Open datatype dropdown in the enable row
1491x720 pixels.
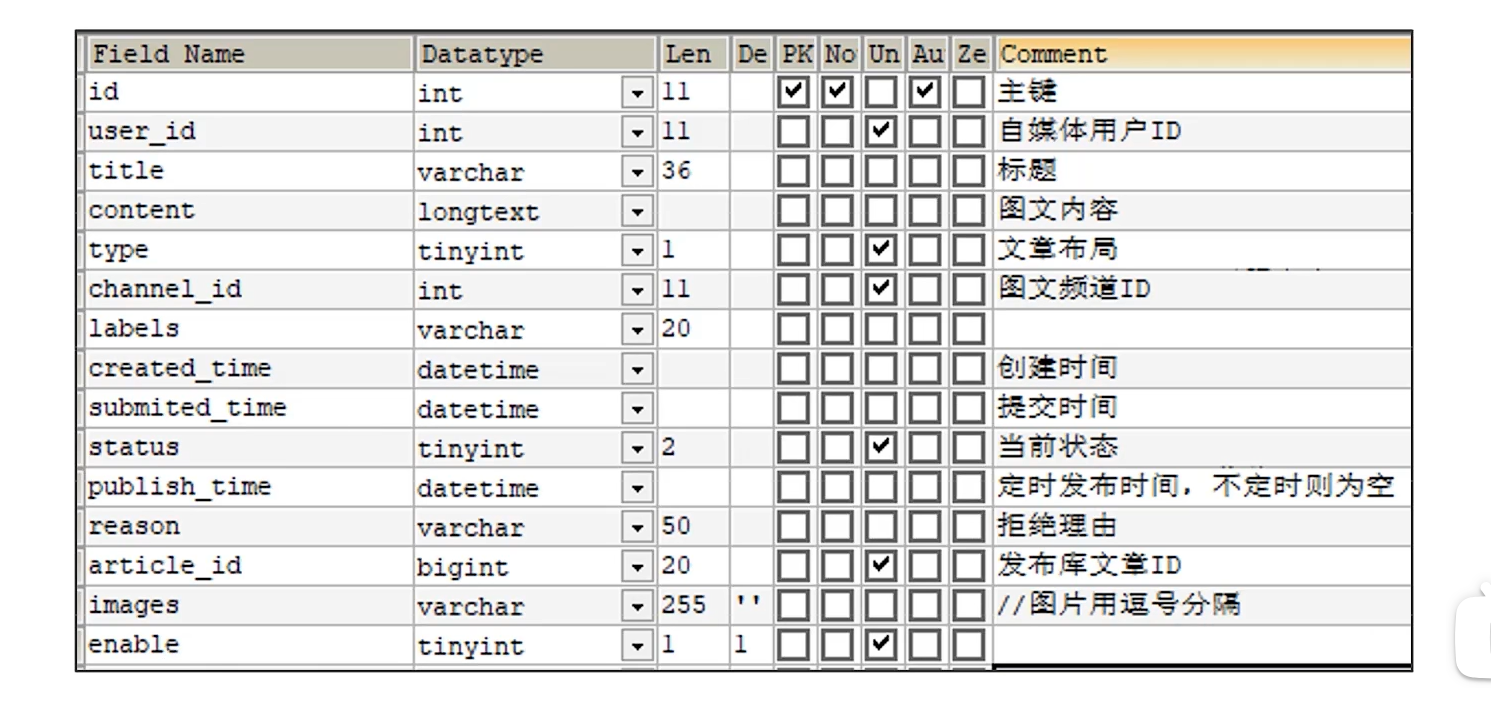click(637, 646)
